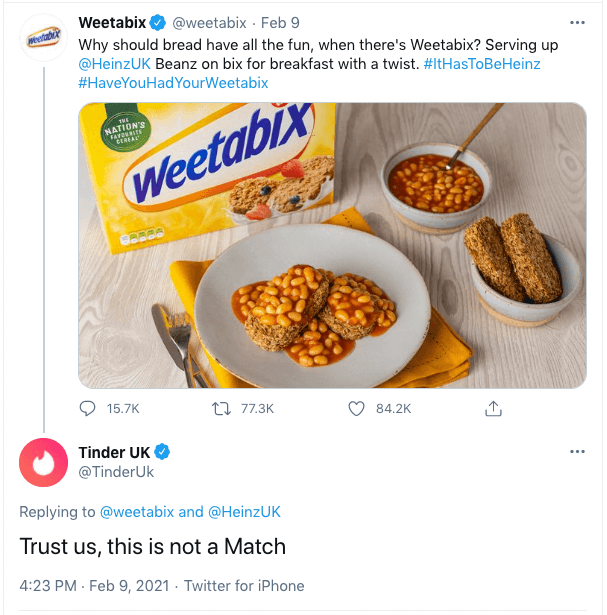Click the Tinder UK display name
The image size is (607, 615).
tap(114, 452)
